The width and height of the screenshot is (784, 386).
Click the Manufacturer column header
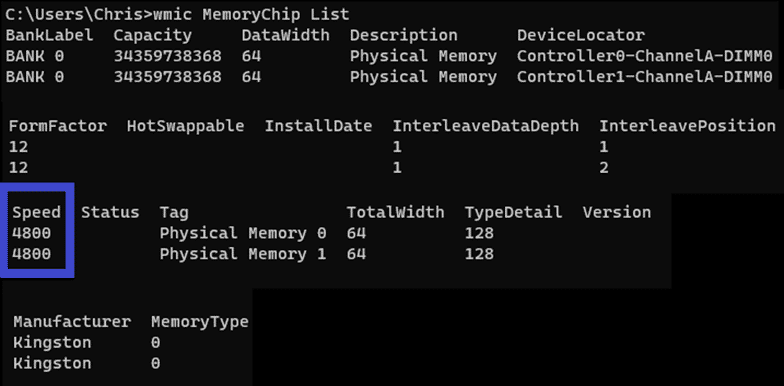click(72, 322)
